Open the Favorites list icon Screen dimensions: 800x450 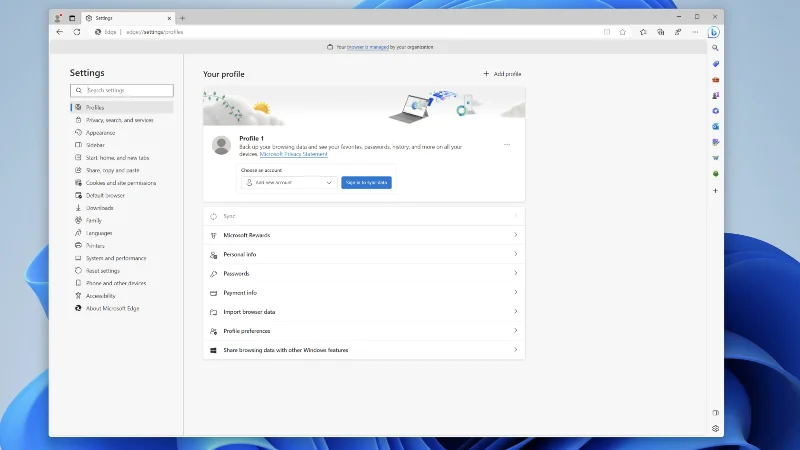(x=643, y=32)
